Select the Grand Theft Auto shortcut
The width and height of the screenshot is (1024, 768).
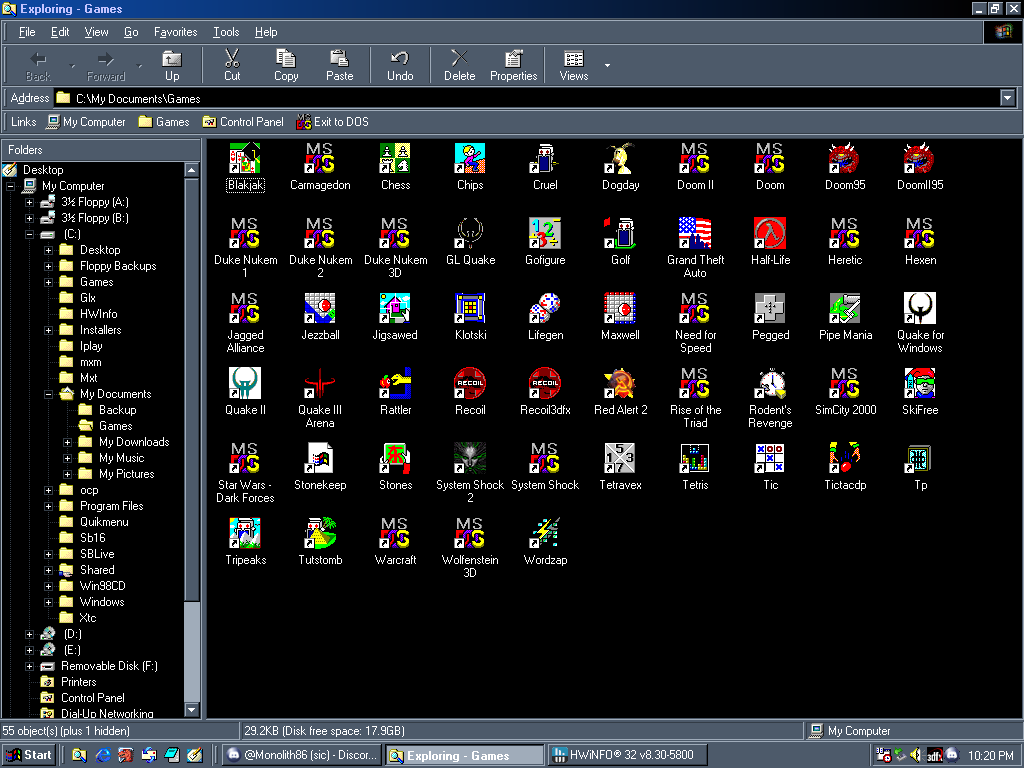[695, 234]
